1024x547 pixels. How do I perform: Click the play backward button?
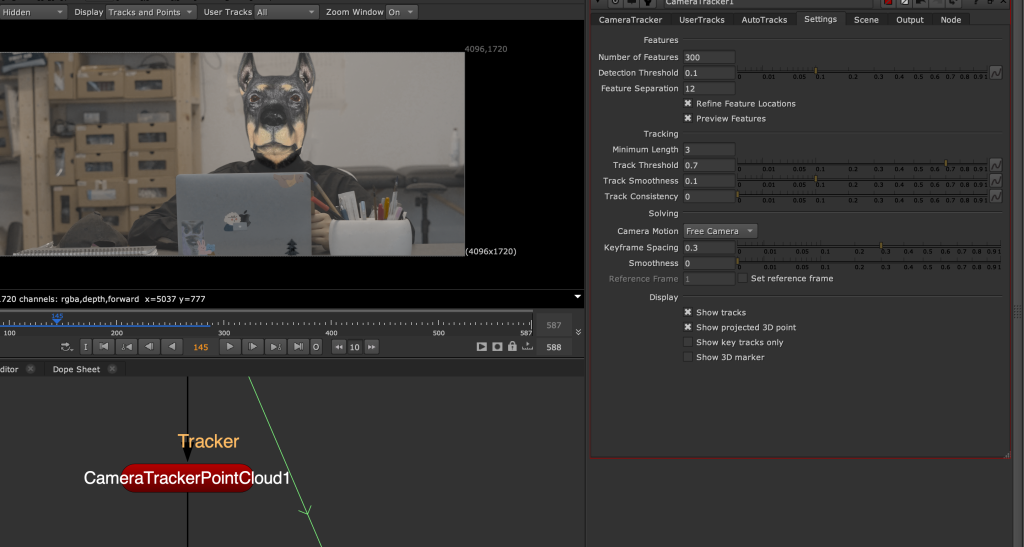tap(173, 347)
